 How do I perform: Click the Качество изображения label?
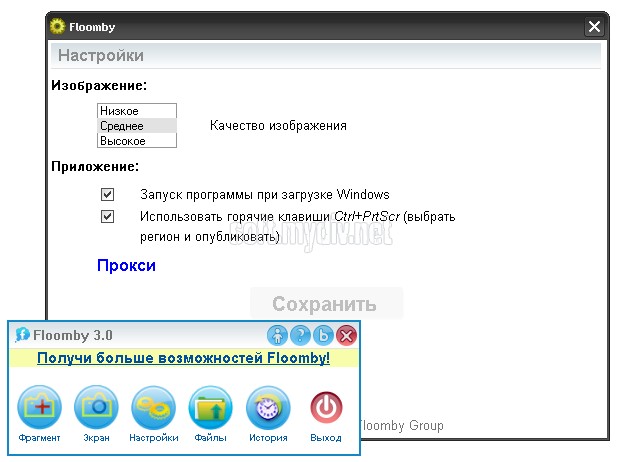click(278, 126)
